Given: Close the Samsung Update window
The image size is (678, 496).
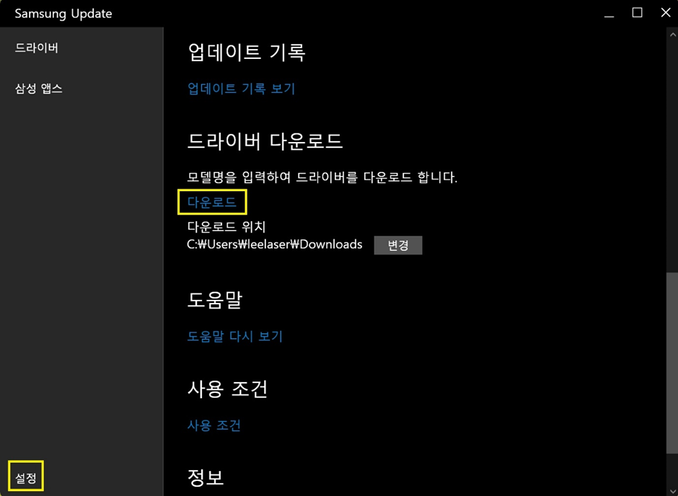Looking at the screenshot, I should (x=665, y=13).
